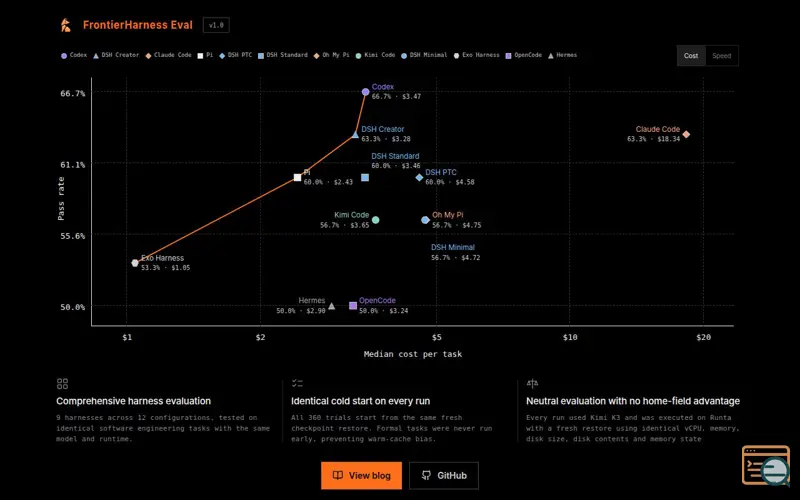Toggle Kimi Code series in legend
Screen dimensions: 800x500
376,55
